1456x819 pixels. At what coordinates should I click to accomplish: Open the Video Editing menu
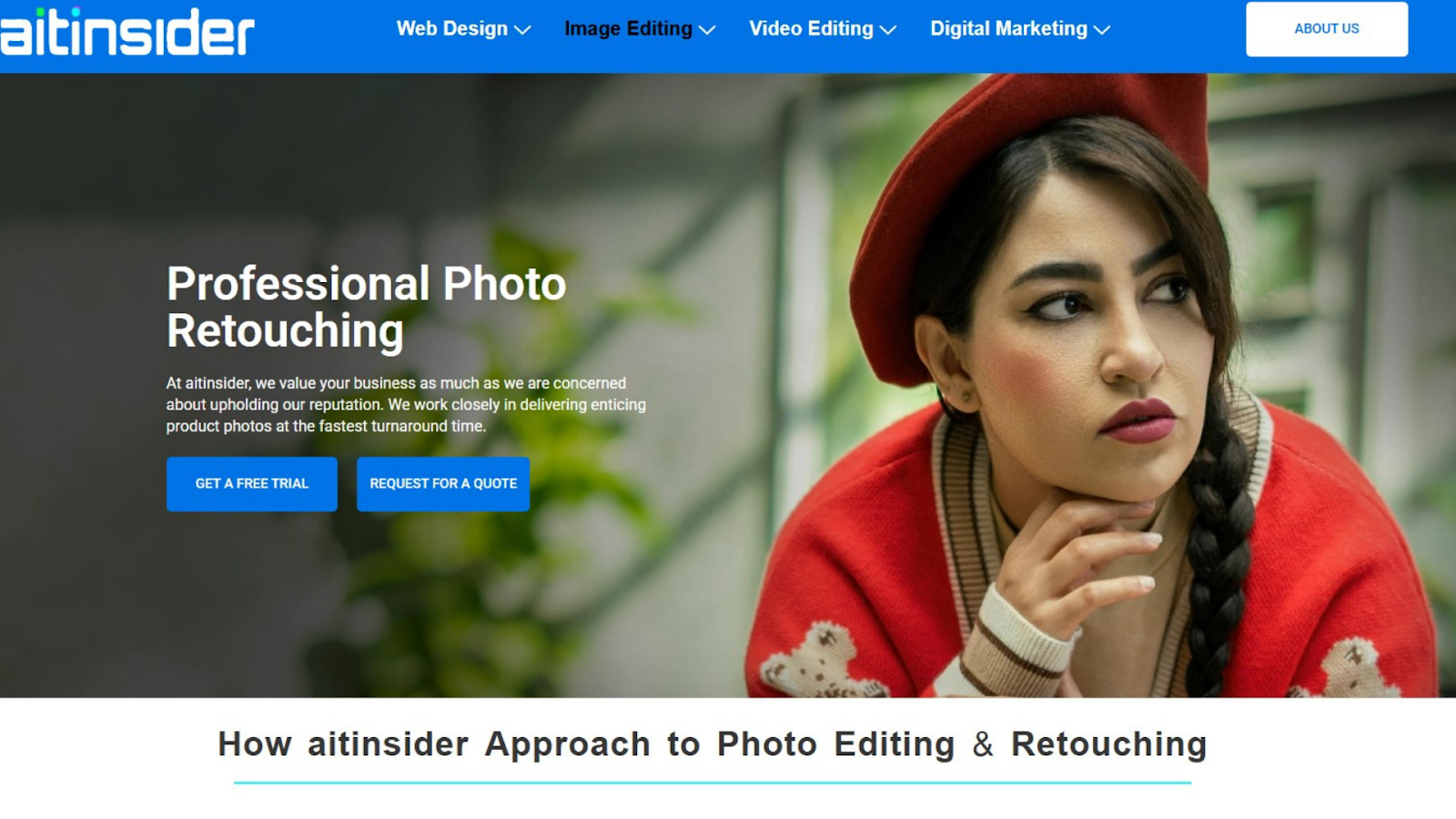pyautogui.click(x=811, y=29)
